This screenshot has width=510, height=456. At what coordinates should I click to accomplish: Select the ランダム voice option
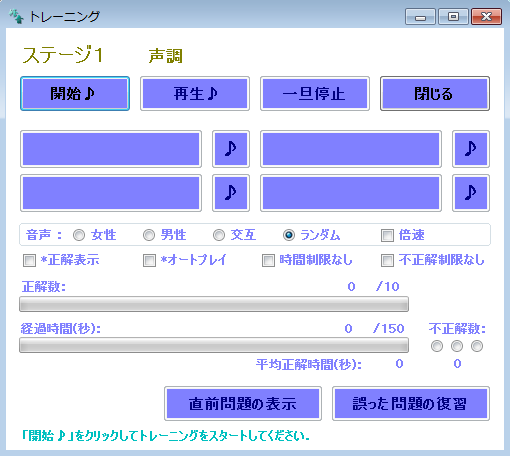coord(289,235)
